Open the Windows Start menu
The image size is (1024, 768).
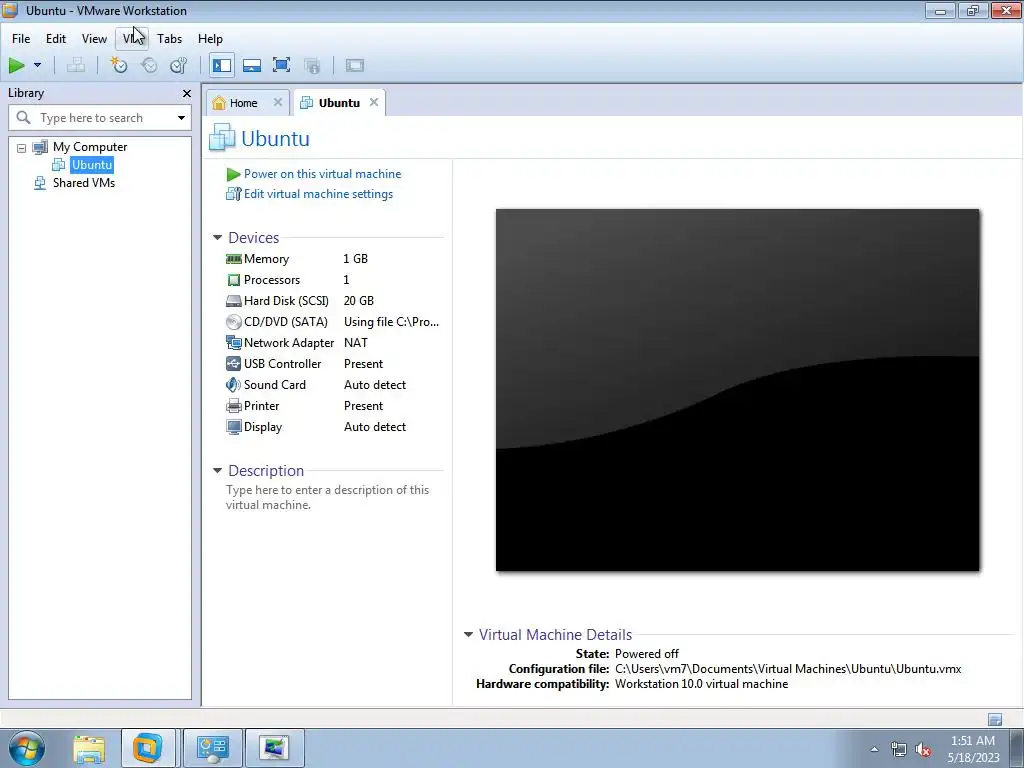pyautogui.click(x=27, y=748)
